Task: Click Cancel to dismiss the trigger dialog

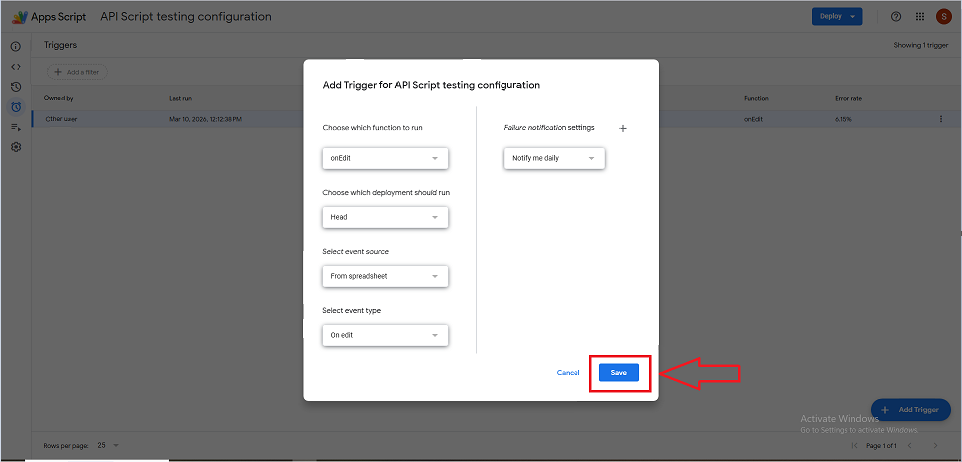Action: (568, 373)
